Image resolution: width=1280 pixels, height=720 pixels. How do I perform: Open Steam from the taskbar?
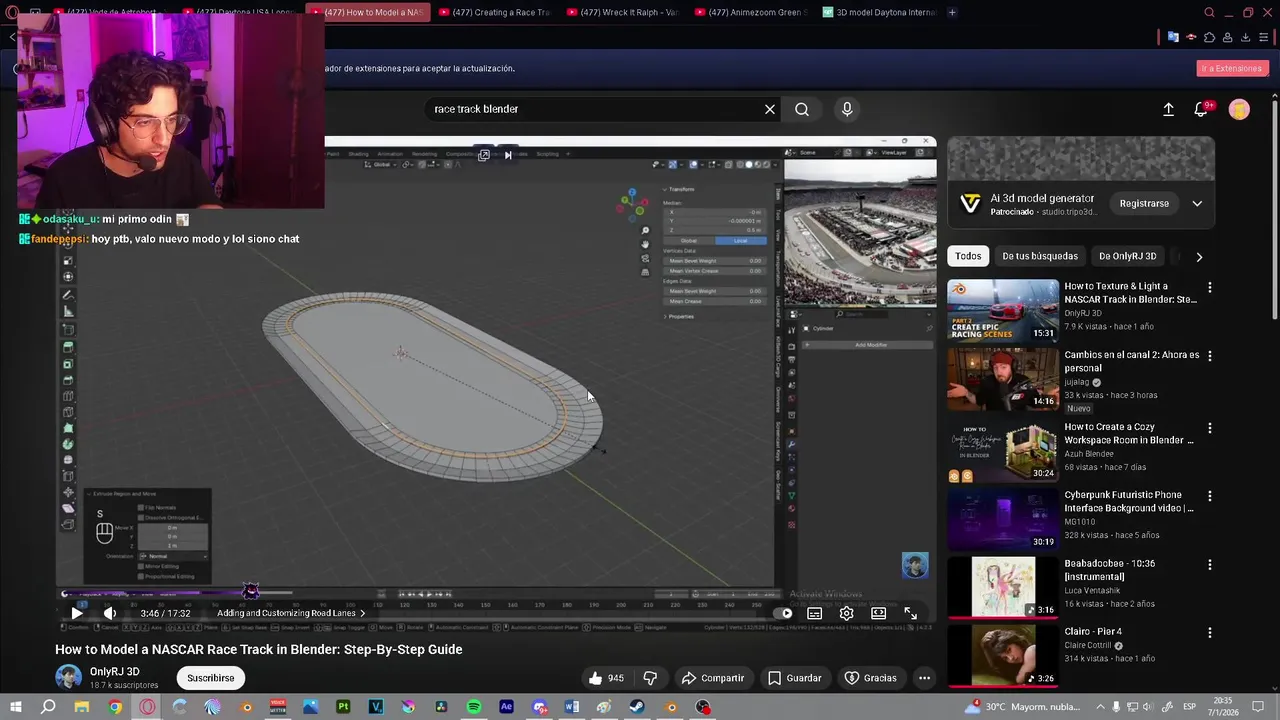click(637, 707)
